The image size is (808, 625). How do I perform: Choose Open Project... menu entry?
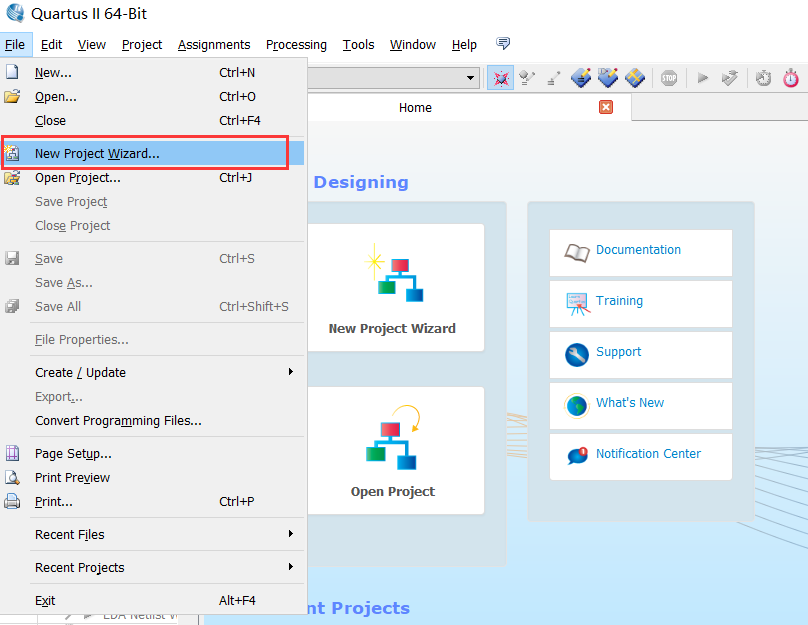tap(153, 178)
